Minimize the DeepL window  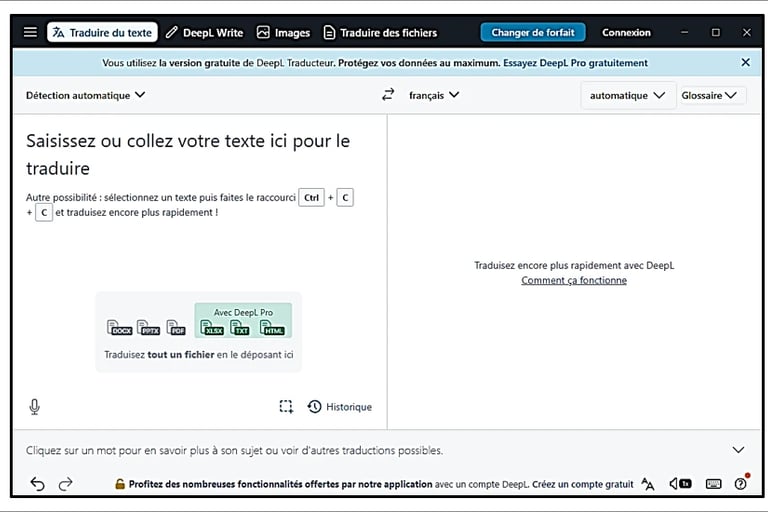coord(684,32)
